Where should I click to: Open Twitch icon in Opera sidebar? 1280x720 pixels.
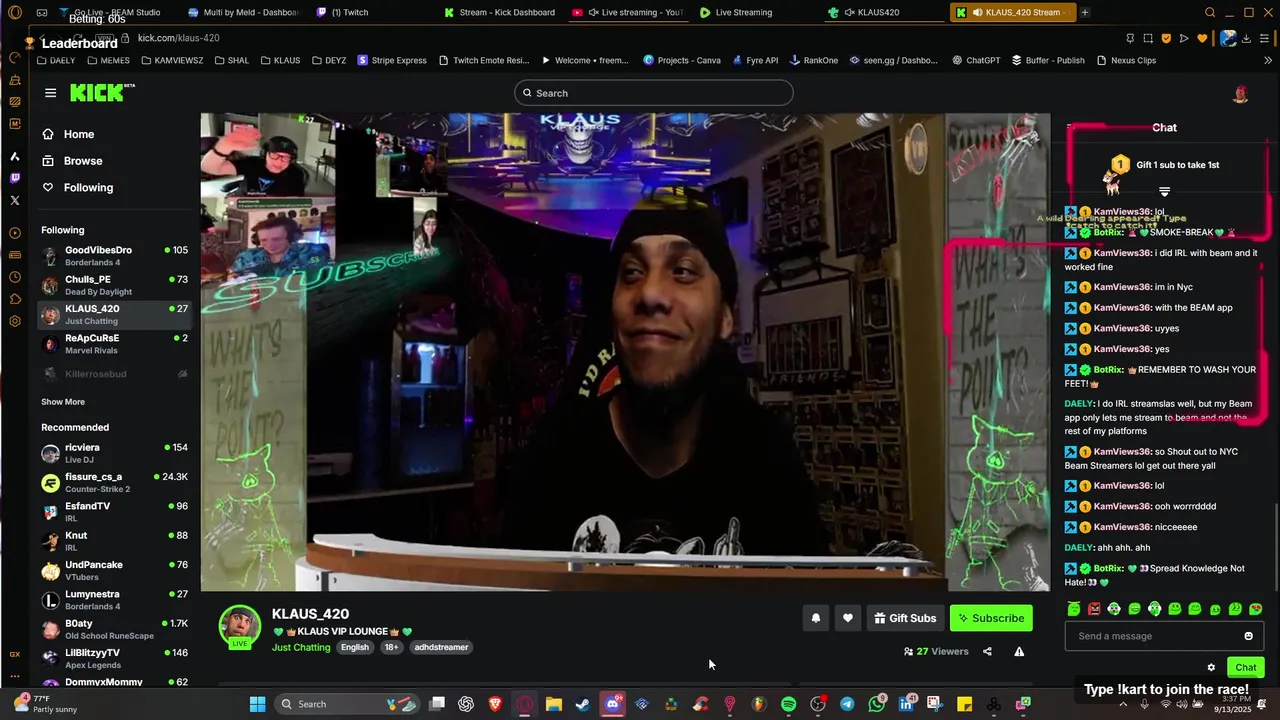tap(15, 178)
